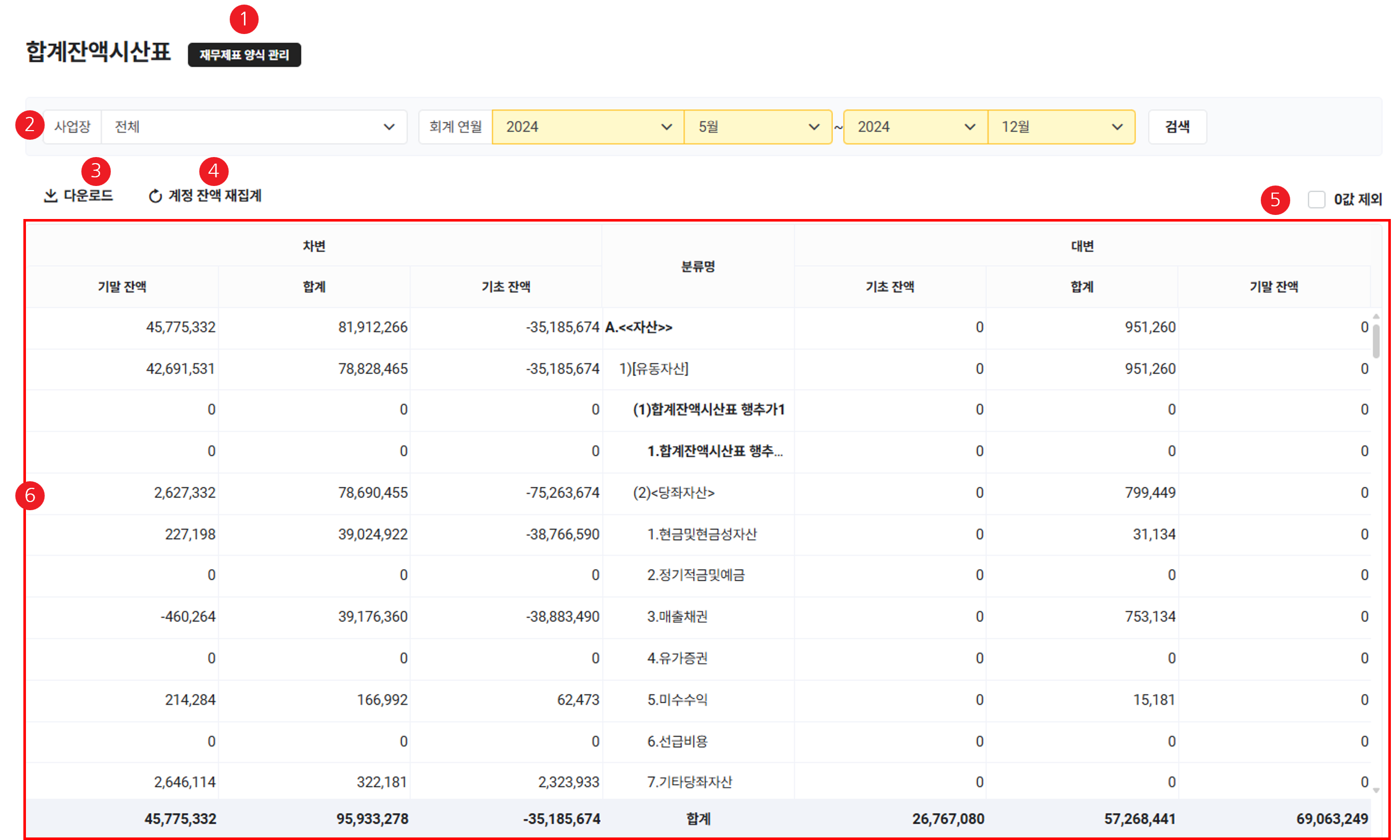Click the 차변 기말 잔액 column header
This screenshot has height=840, width=1400.
pyautogui.click(x=122, y=287)
